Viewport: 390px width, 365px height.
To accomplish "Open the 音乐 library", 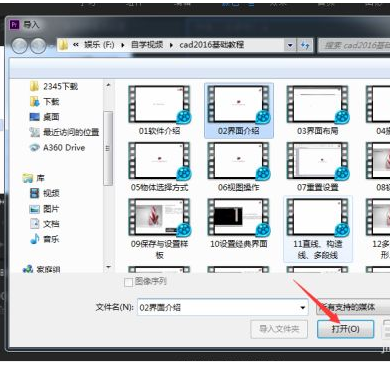I will 45,239.
